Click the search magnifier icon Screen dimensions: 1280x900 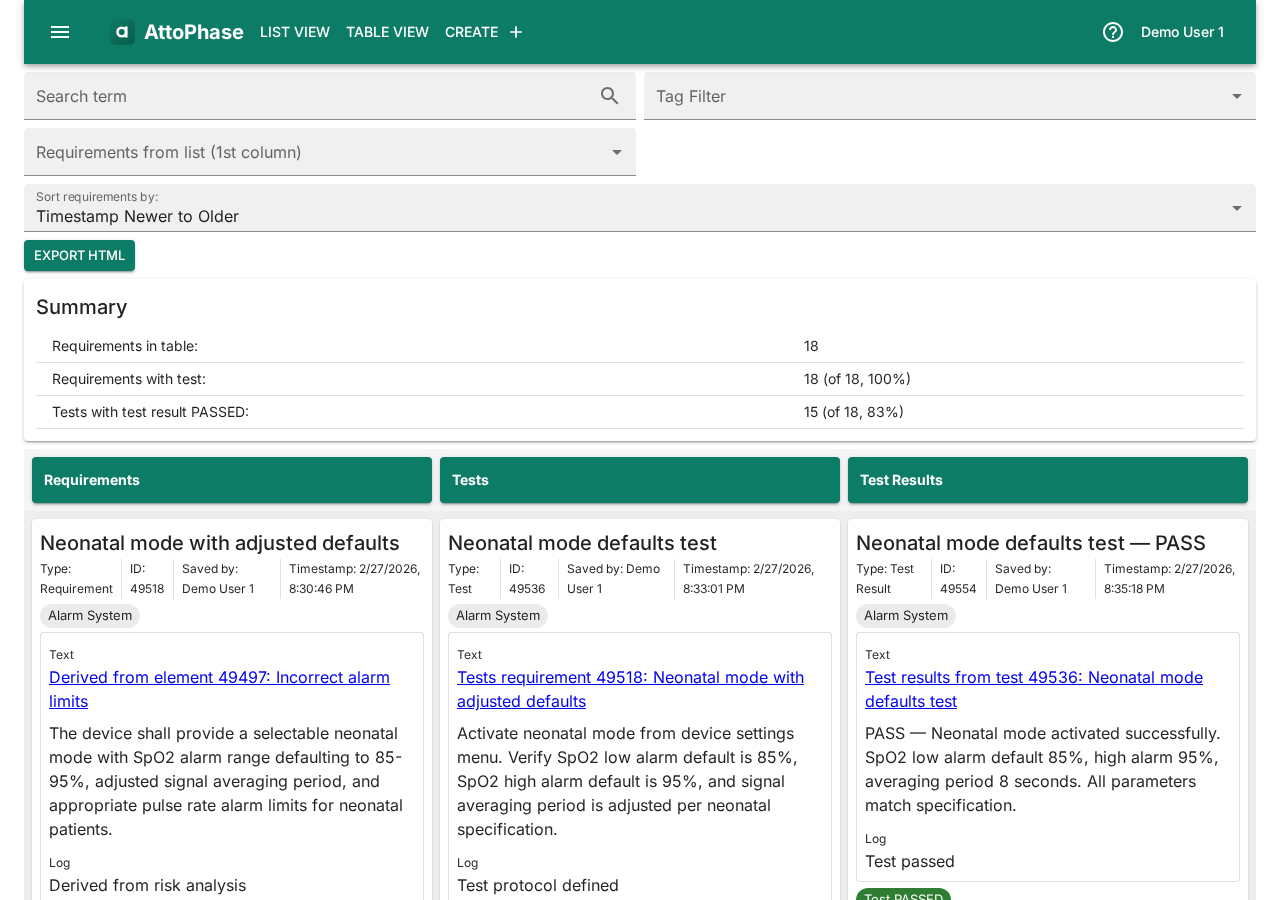610,96
